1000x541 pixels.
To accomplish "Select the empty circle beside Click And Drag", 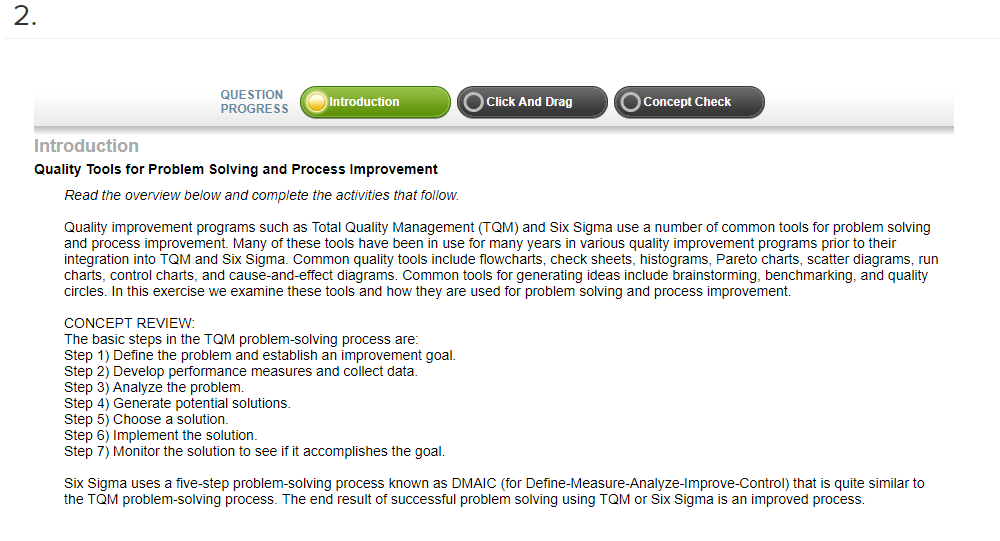I will point(473,102).
